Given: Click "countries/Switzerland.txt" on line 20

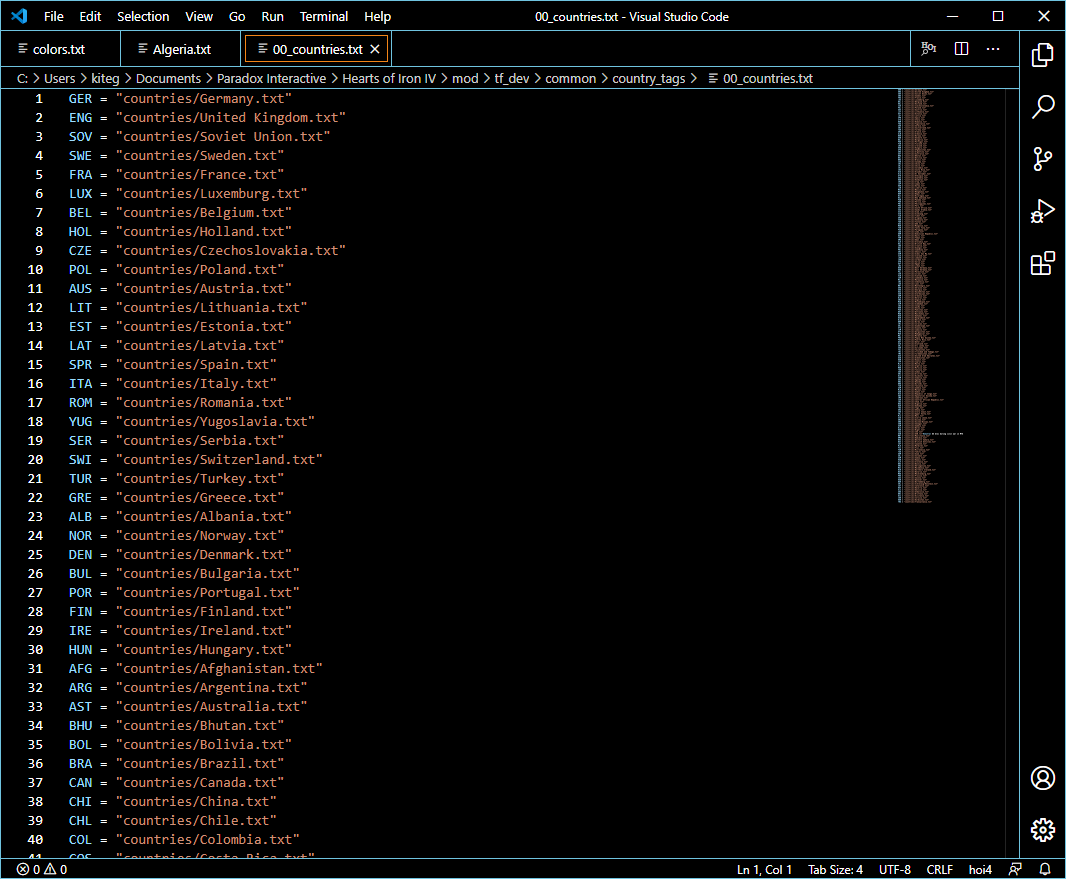Looking at the screenshot, I should point(219,460).
